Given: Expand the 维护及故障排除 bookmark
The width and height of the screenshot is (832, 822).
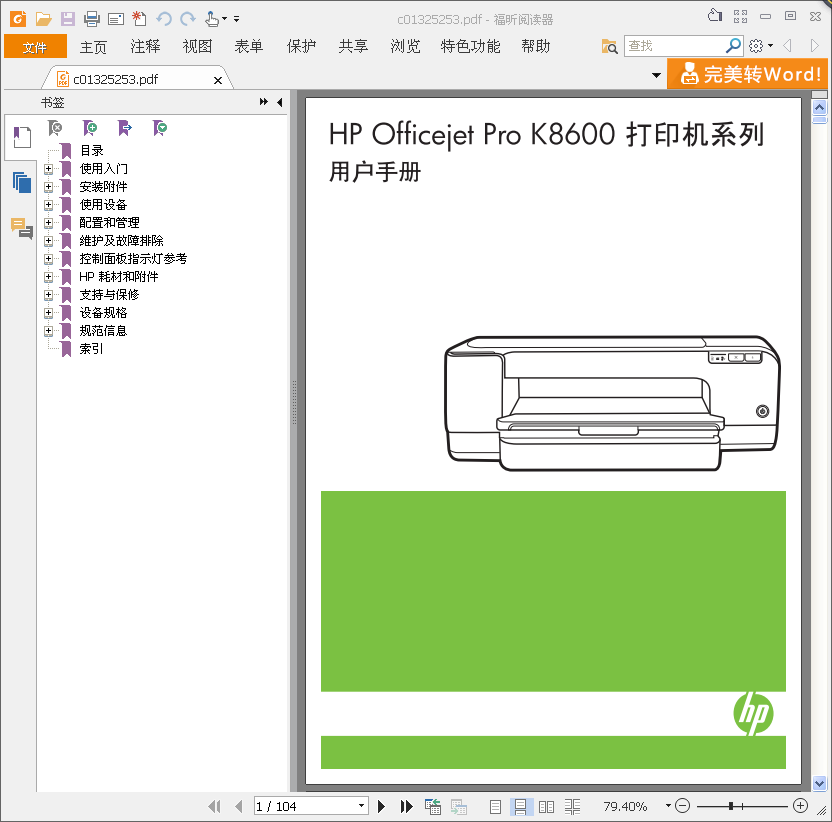Looking at the screenshot, I should click(48, 241).
